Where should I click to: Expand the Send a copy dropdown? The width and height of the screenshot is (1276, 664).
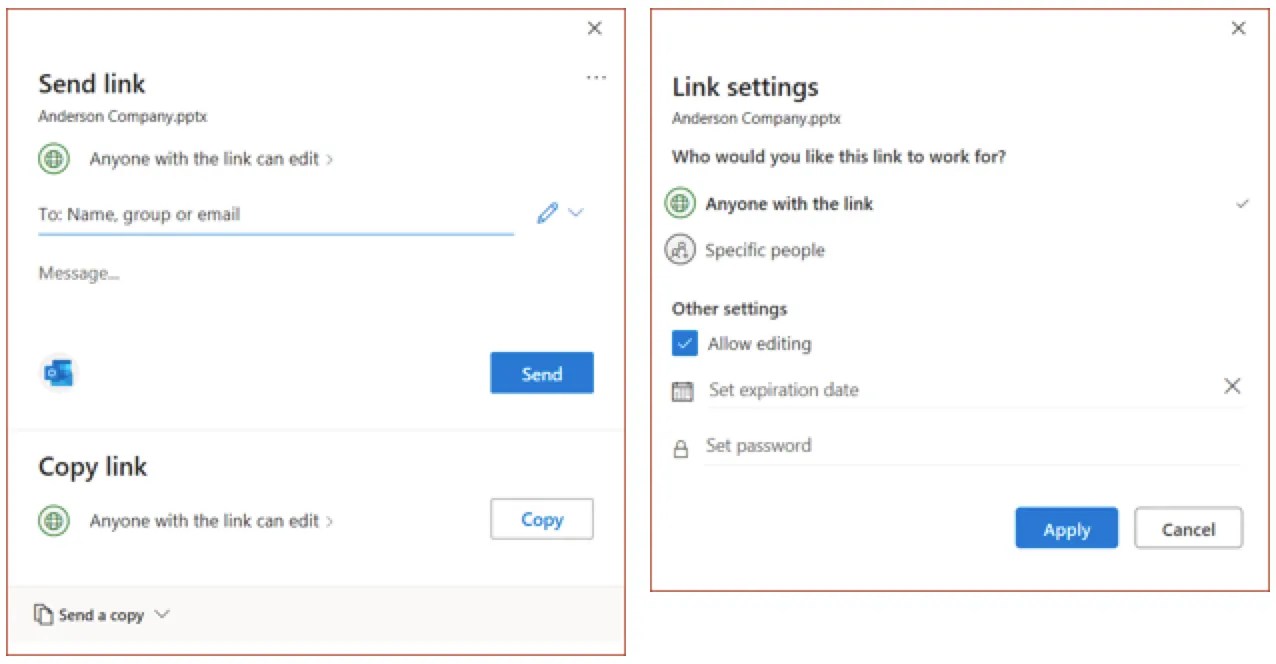[x=103, y=615]
